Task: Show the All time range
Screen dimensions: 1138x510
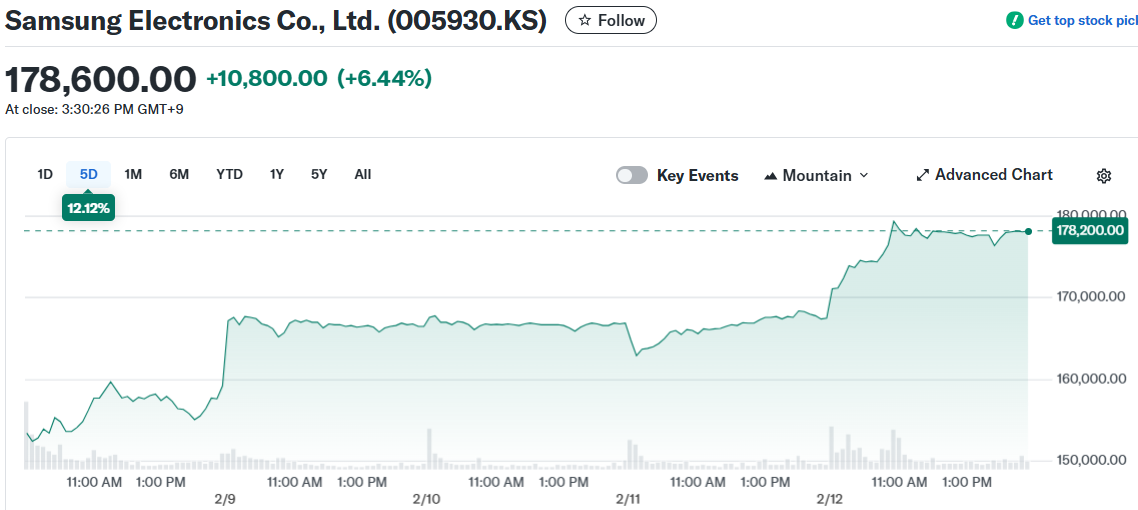Action: tap(362, 174)
